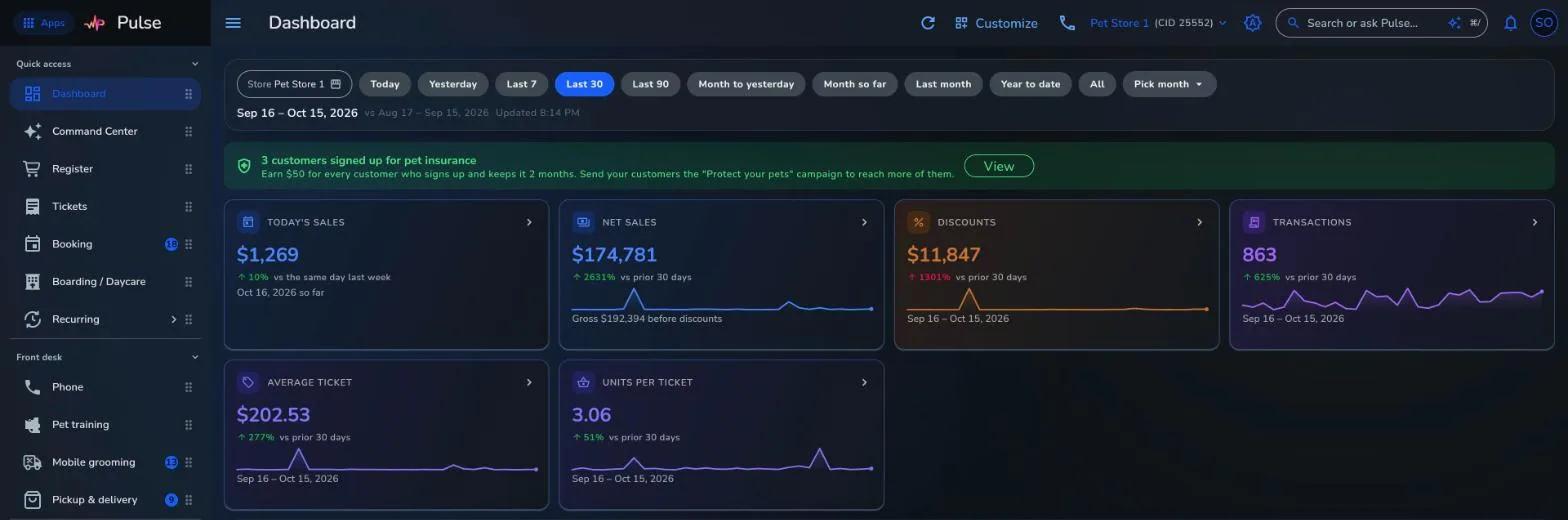Open Units Per Ticket details arrow
The height and width of the screenshot is (520, 1568).
pos(864,382)
